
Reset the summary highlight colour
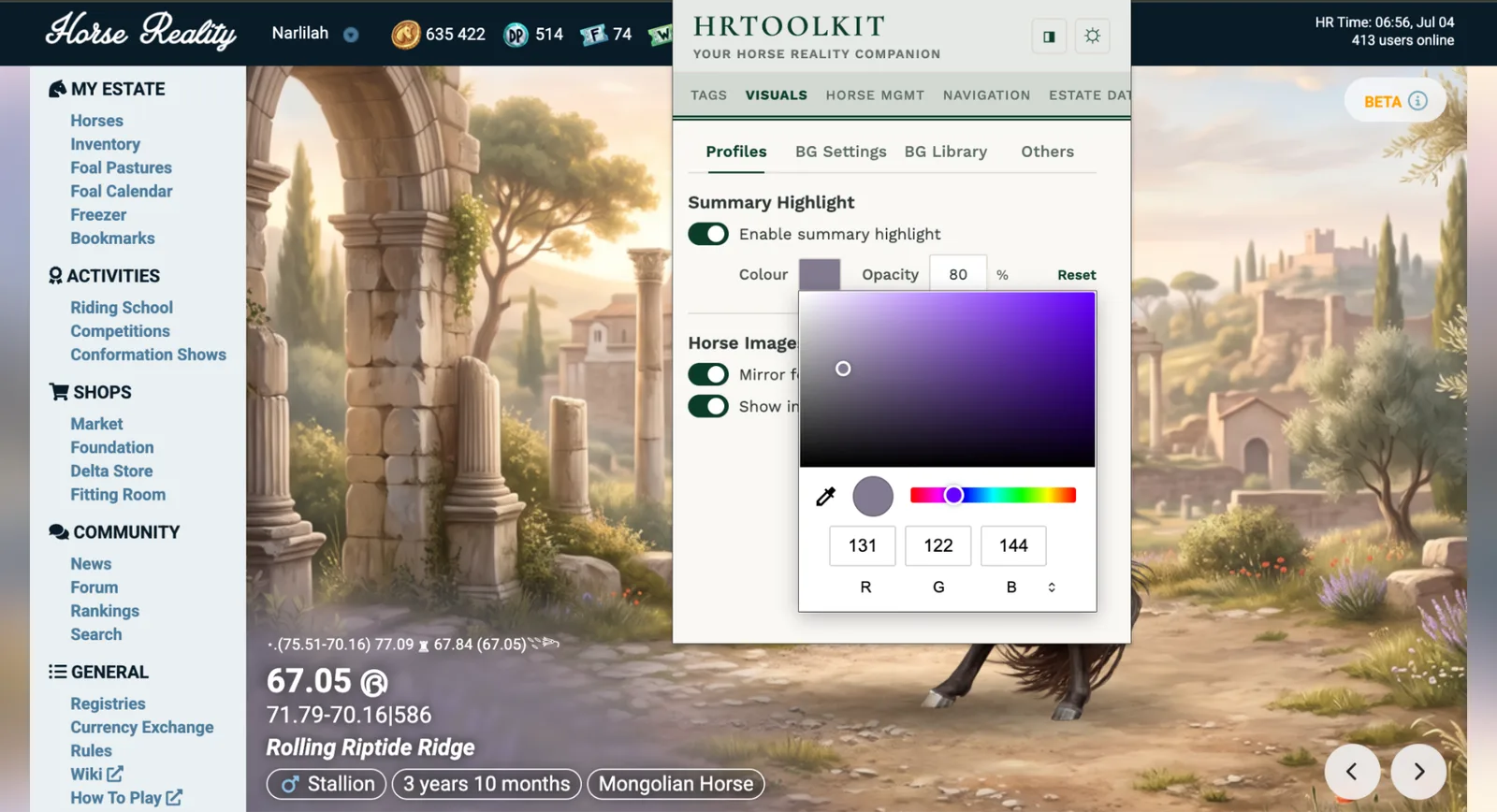tap(1077, 275)
